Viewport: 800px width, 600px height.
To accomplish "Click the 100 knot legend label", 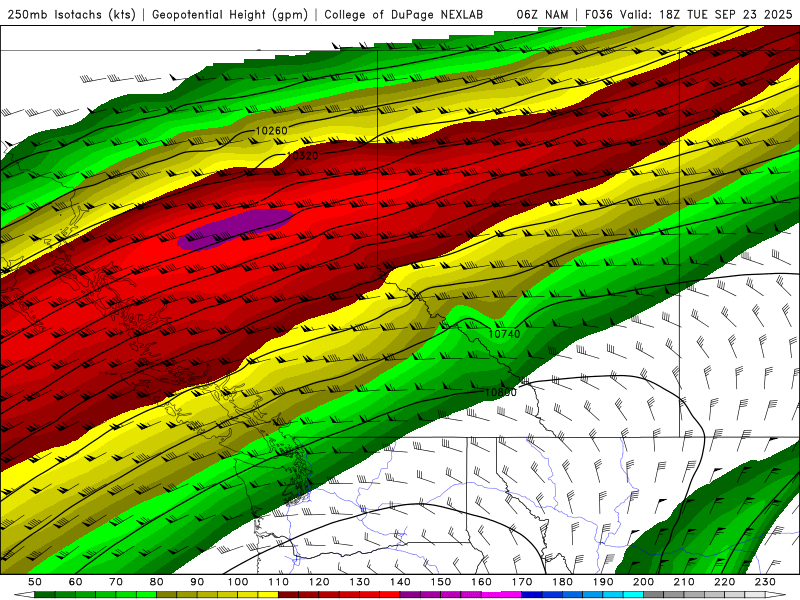I will point(237,582).
